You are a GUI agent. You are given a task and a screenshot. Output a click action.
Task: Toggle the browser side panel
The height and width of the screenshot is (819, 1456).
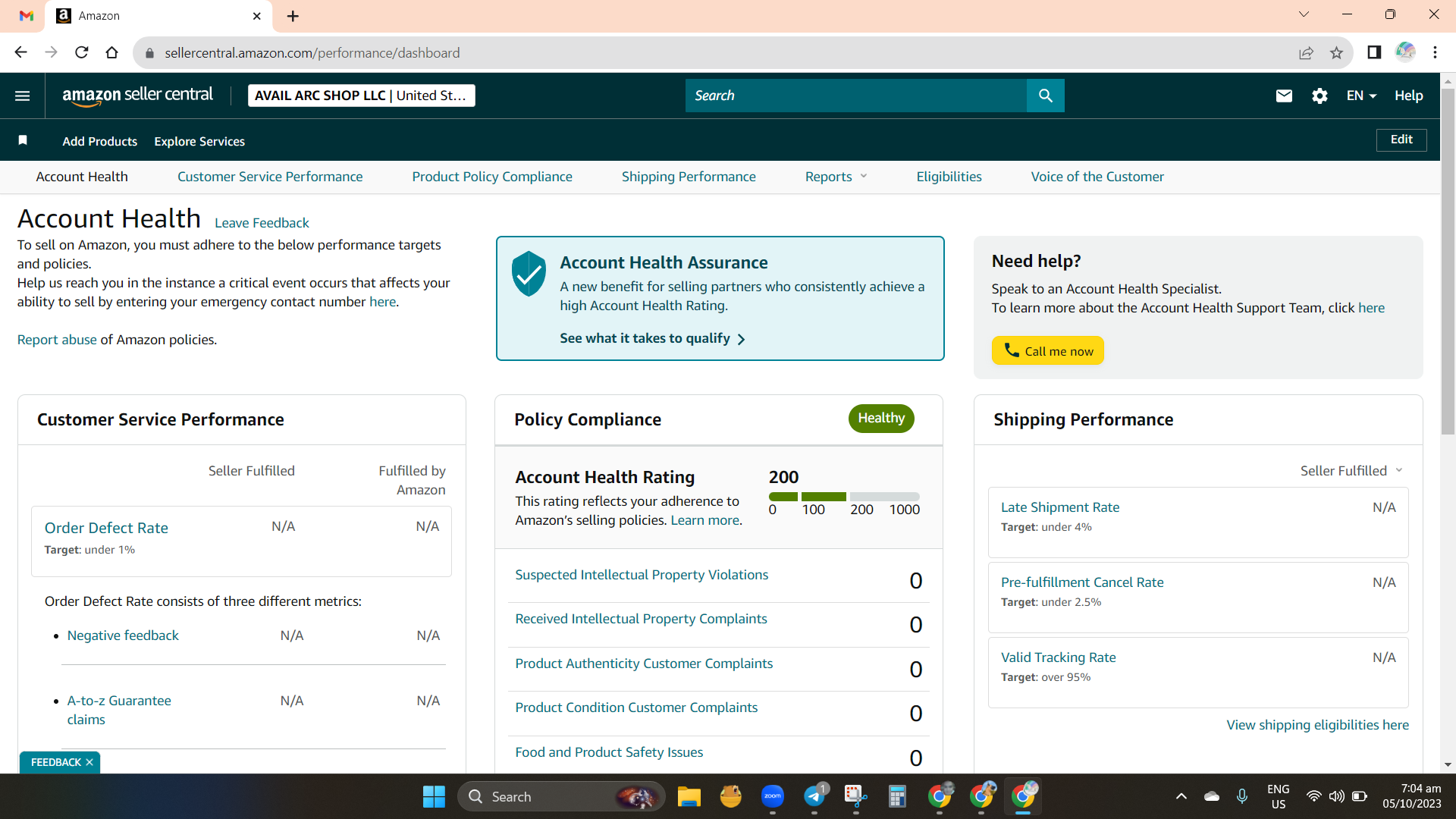pyautogui.click(x=1374, y=52)
